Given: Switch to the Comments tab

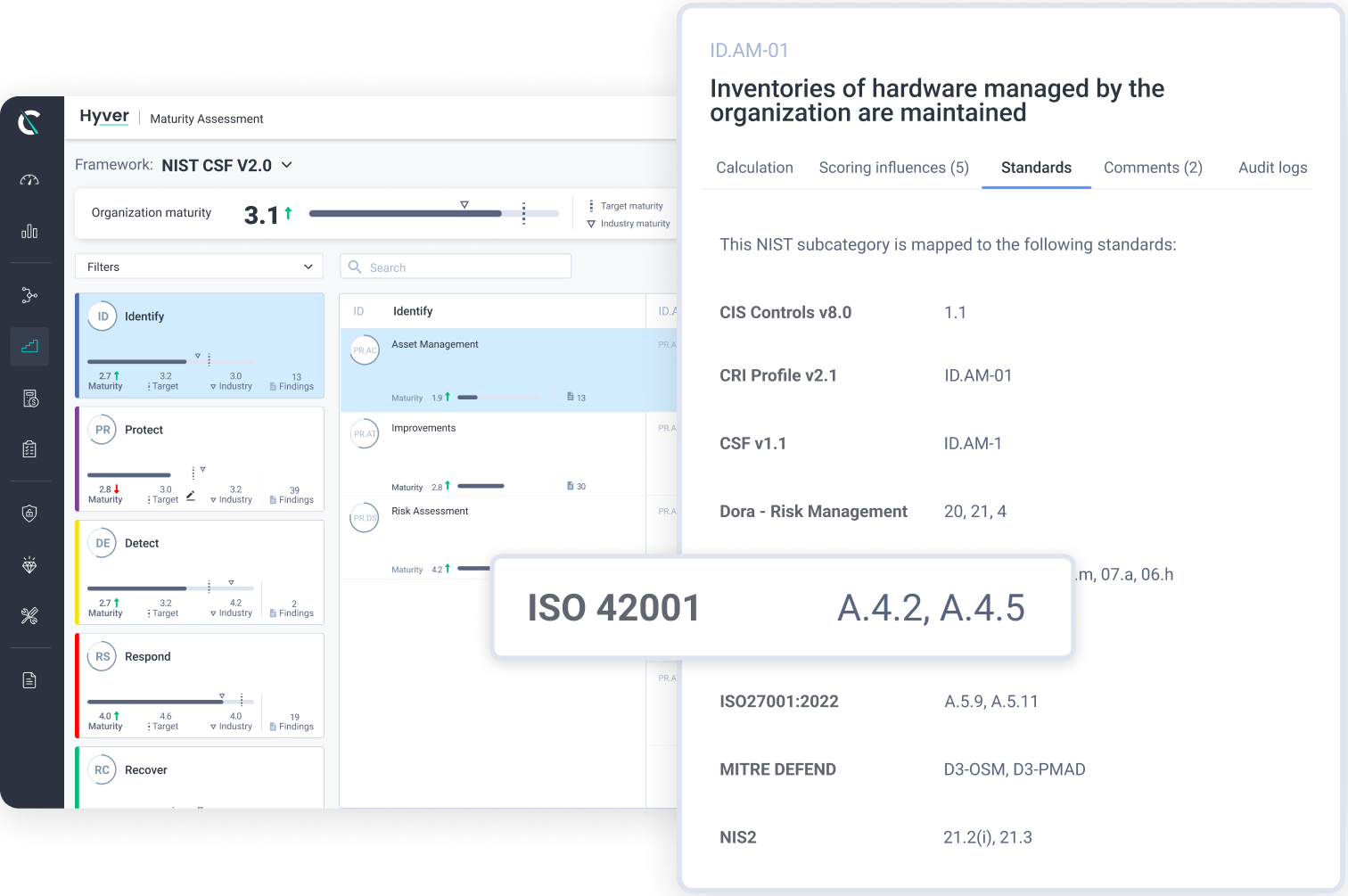Looking at the screenshot, I should [1153, 168].
